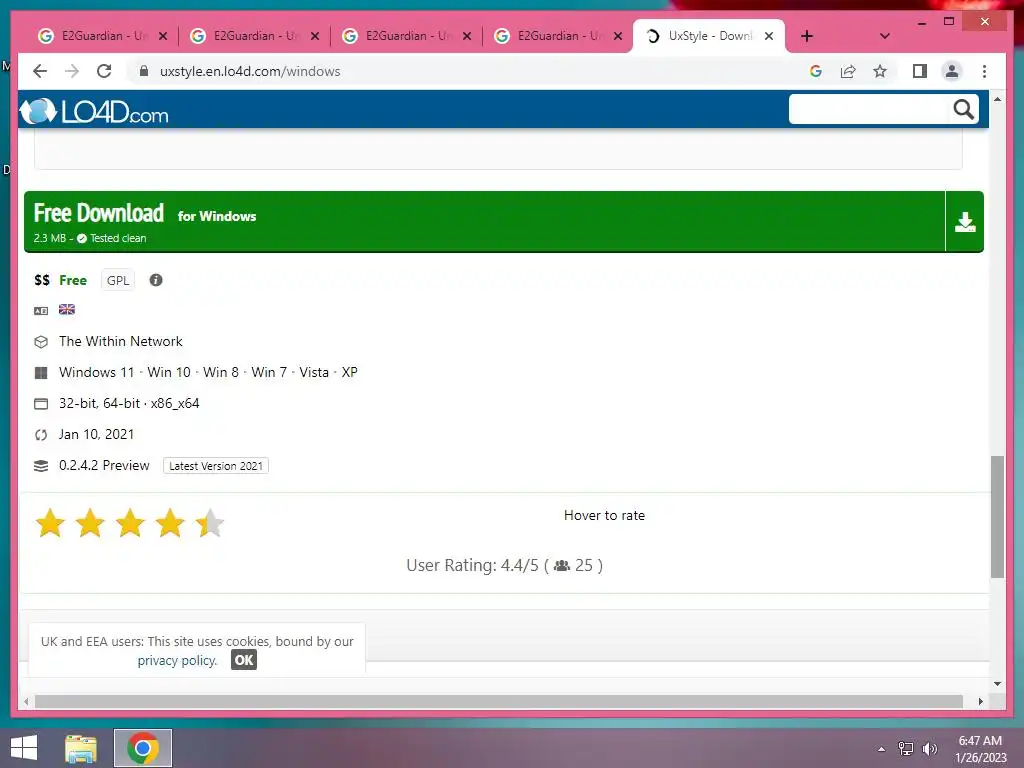The image size is (1024, 768).
Task: View site security padlock info
Action: click(144, 71)
